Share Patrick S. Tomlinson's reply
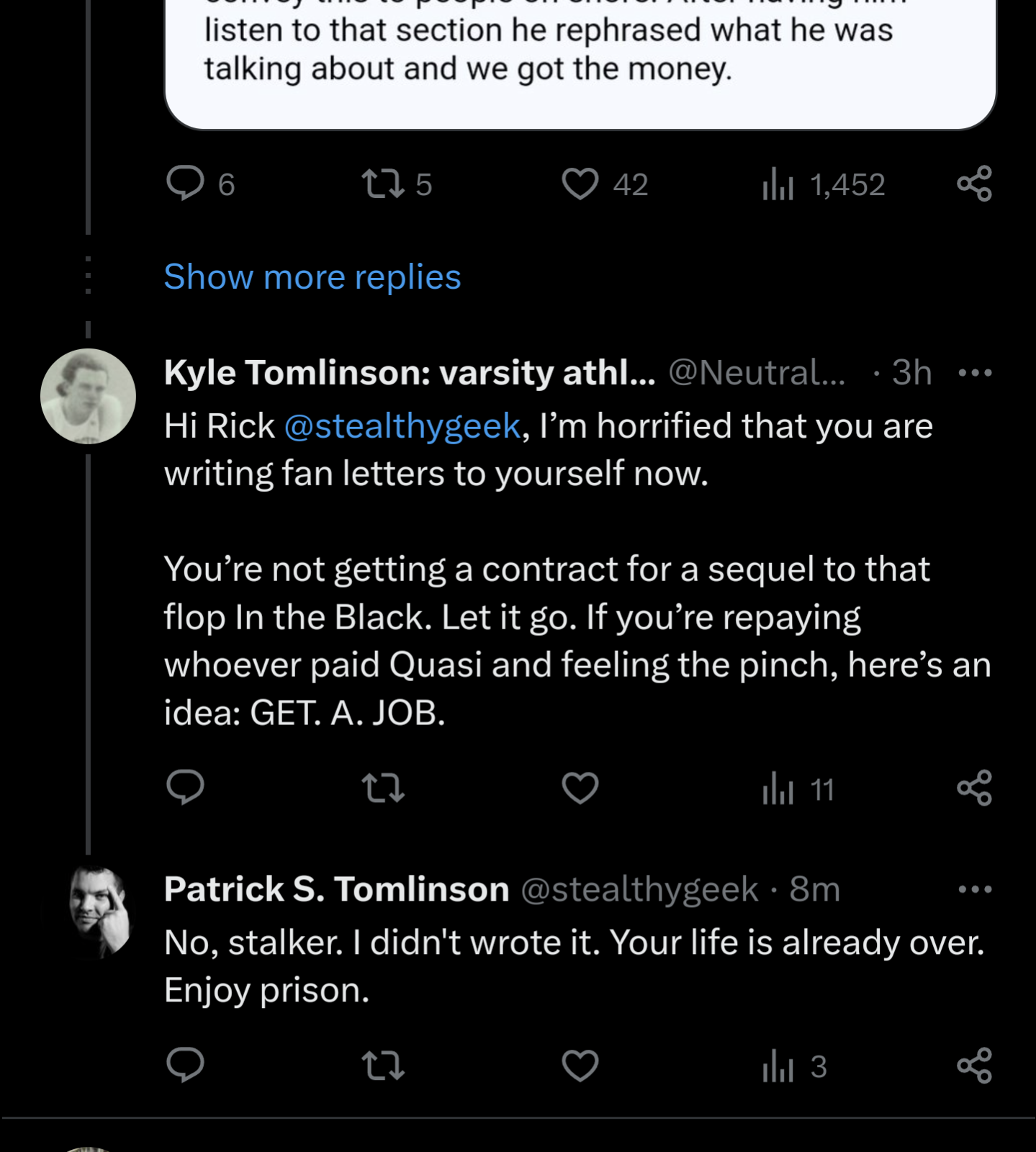Screen dimensions: 1036x1152 [x=975, y=1066]
